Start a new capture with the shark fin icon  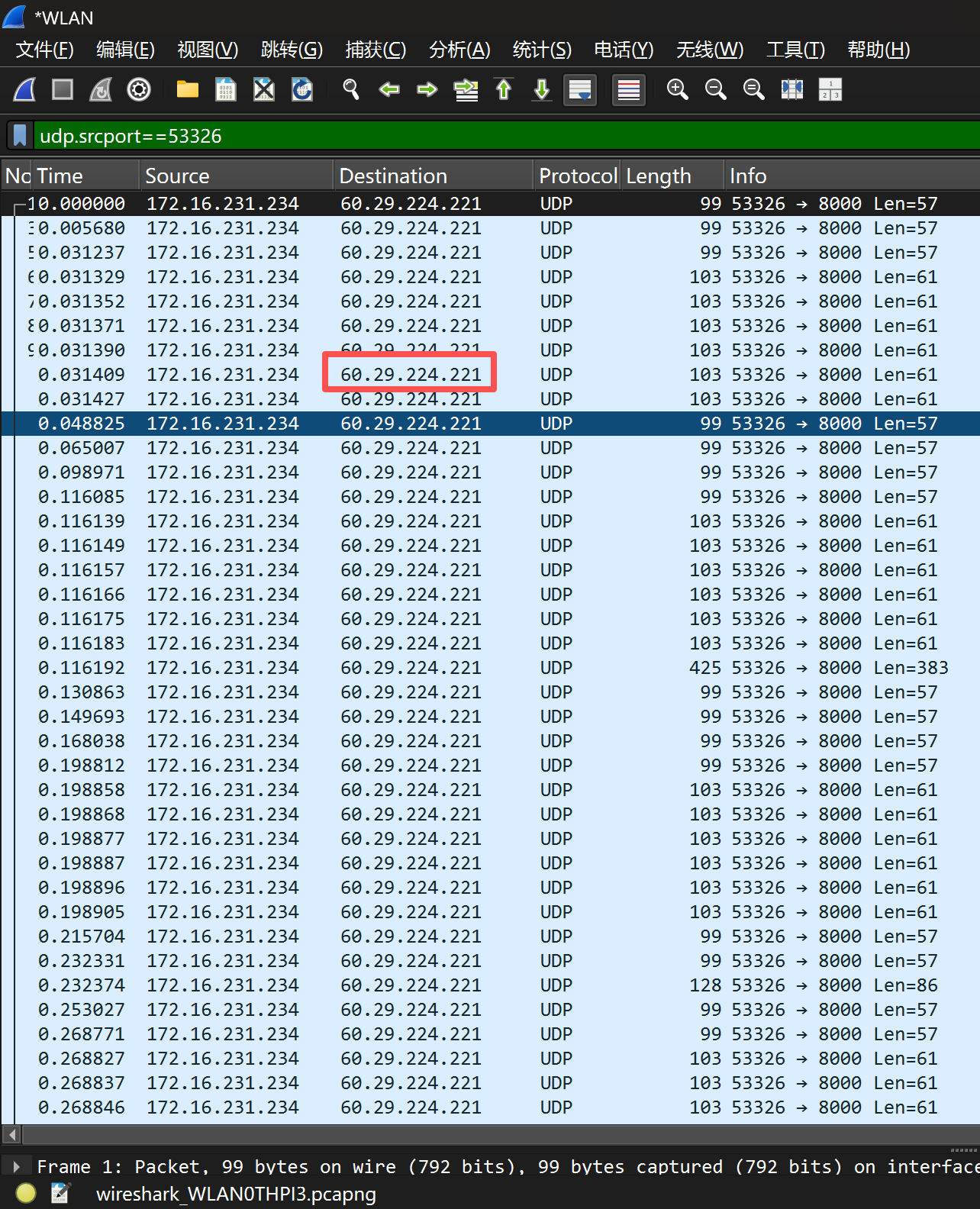point(25,90)
